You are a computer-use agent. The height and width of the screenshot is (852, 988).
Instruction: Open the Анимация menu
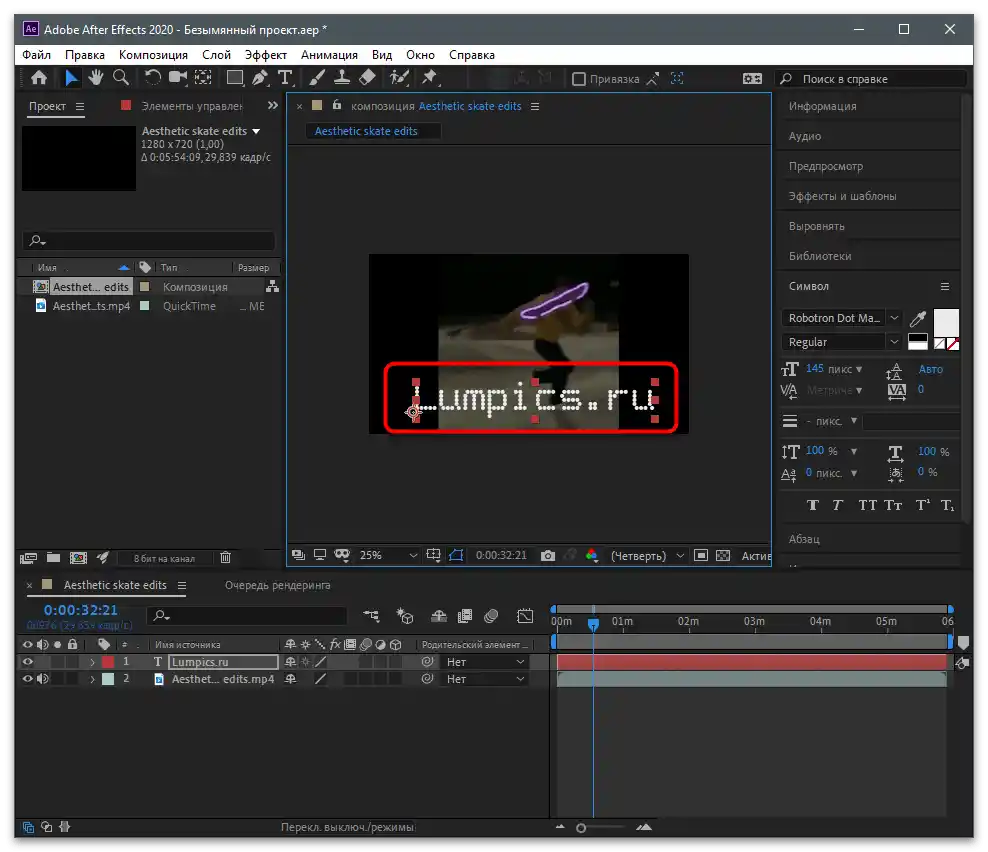click(x=329, y=55)
